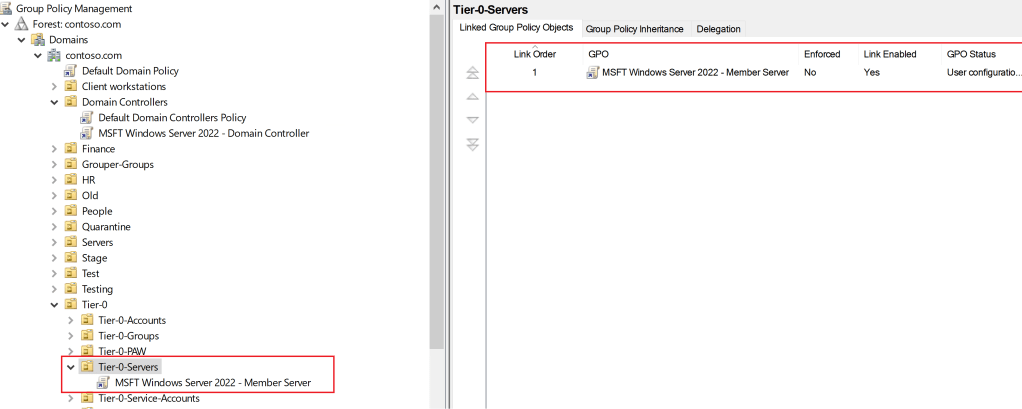Viewport: 1022px width, 409px height.
Task: Expand the Client workstations OU
Action: (x=54, y=86)
